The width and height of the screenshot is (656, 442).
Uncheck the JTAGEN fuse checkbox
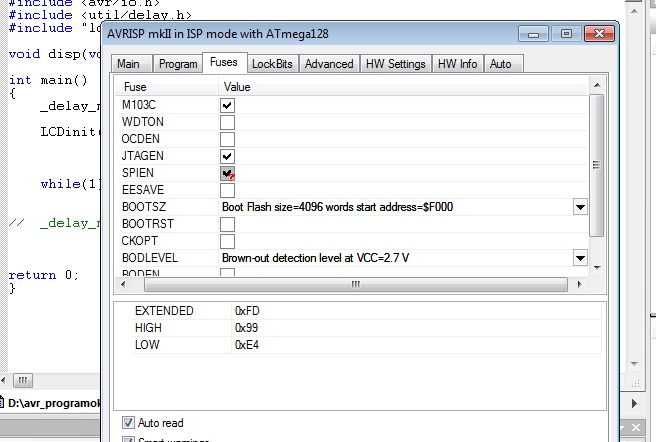click(228, 156)
